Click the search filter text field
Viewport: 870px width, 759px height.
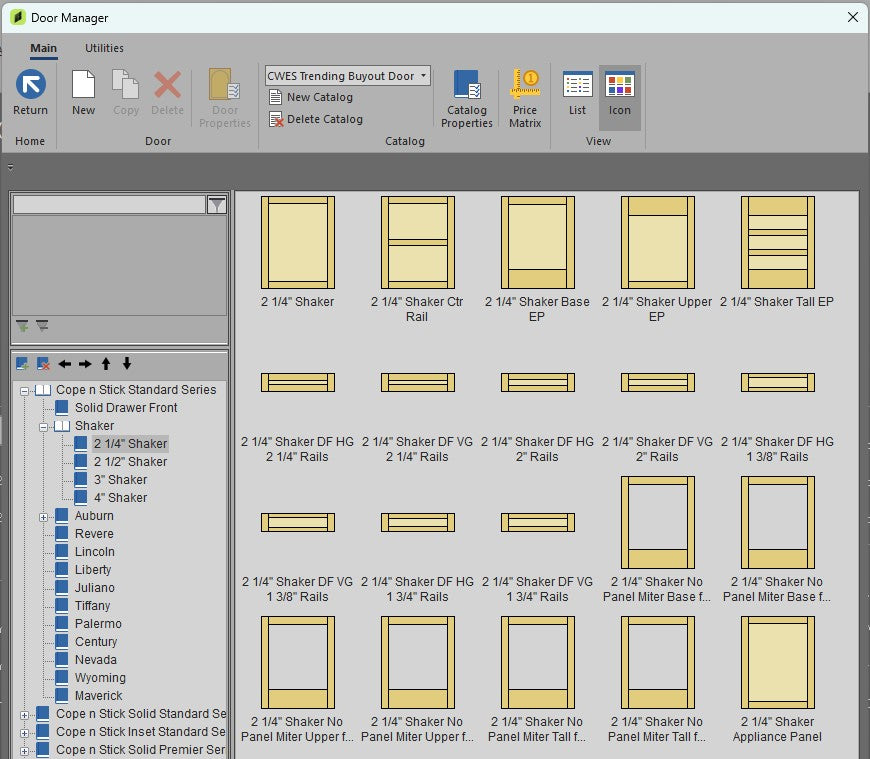109,205
